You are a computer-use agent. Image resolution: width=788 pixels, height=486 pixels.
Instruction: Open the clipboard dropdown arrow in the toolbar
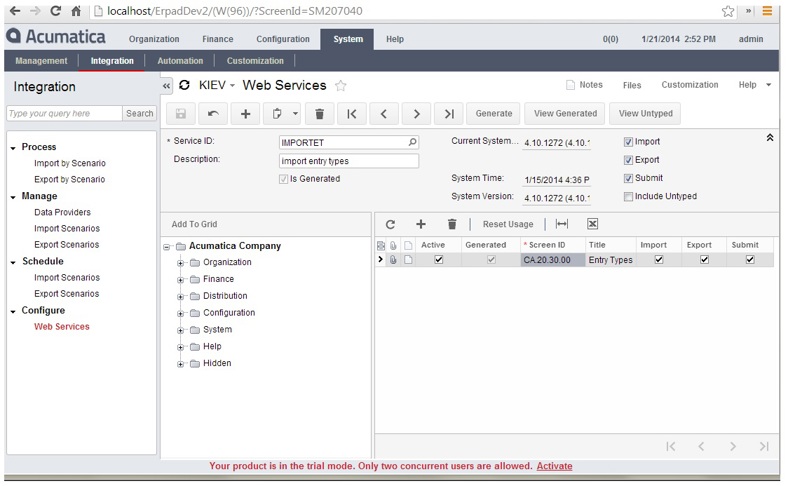tap(295, 114)
